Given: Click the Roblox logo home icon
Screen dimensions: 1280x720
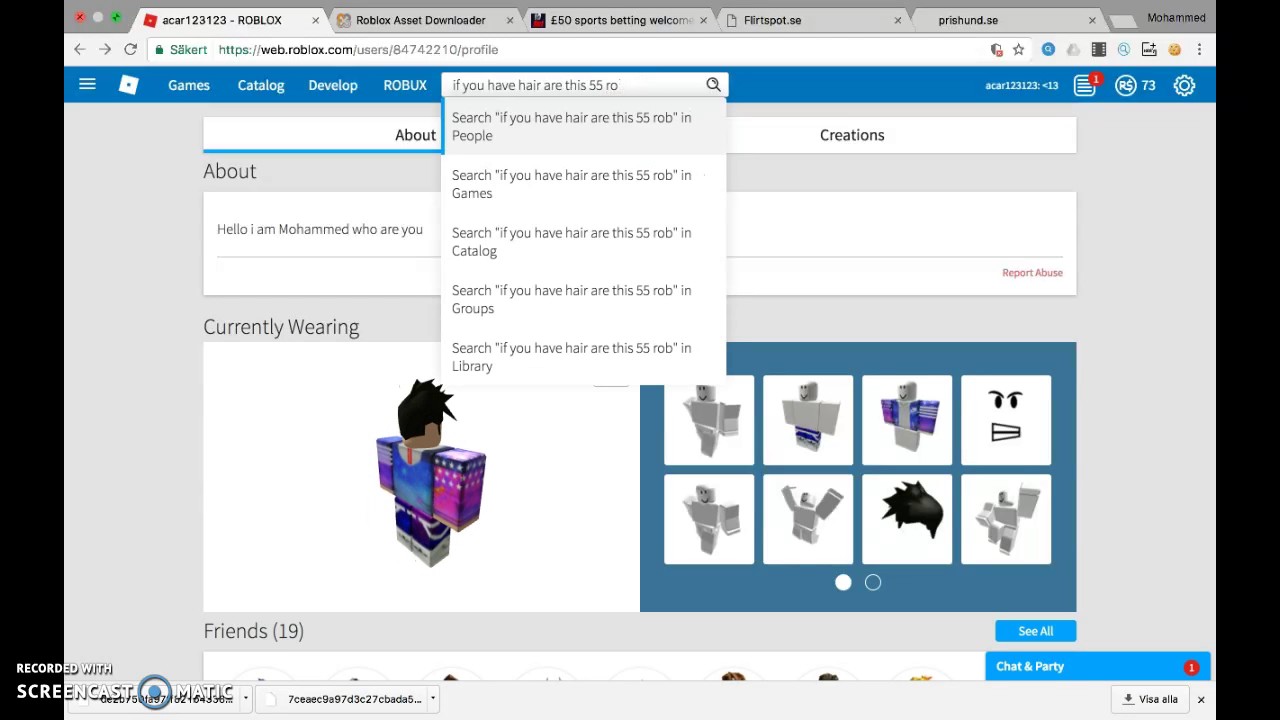Looking at the screenshot, I should (x=129, y=85).
